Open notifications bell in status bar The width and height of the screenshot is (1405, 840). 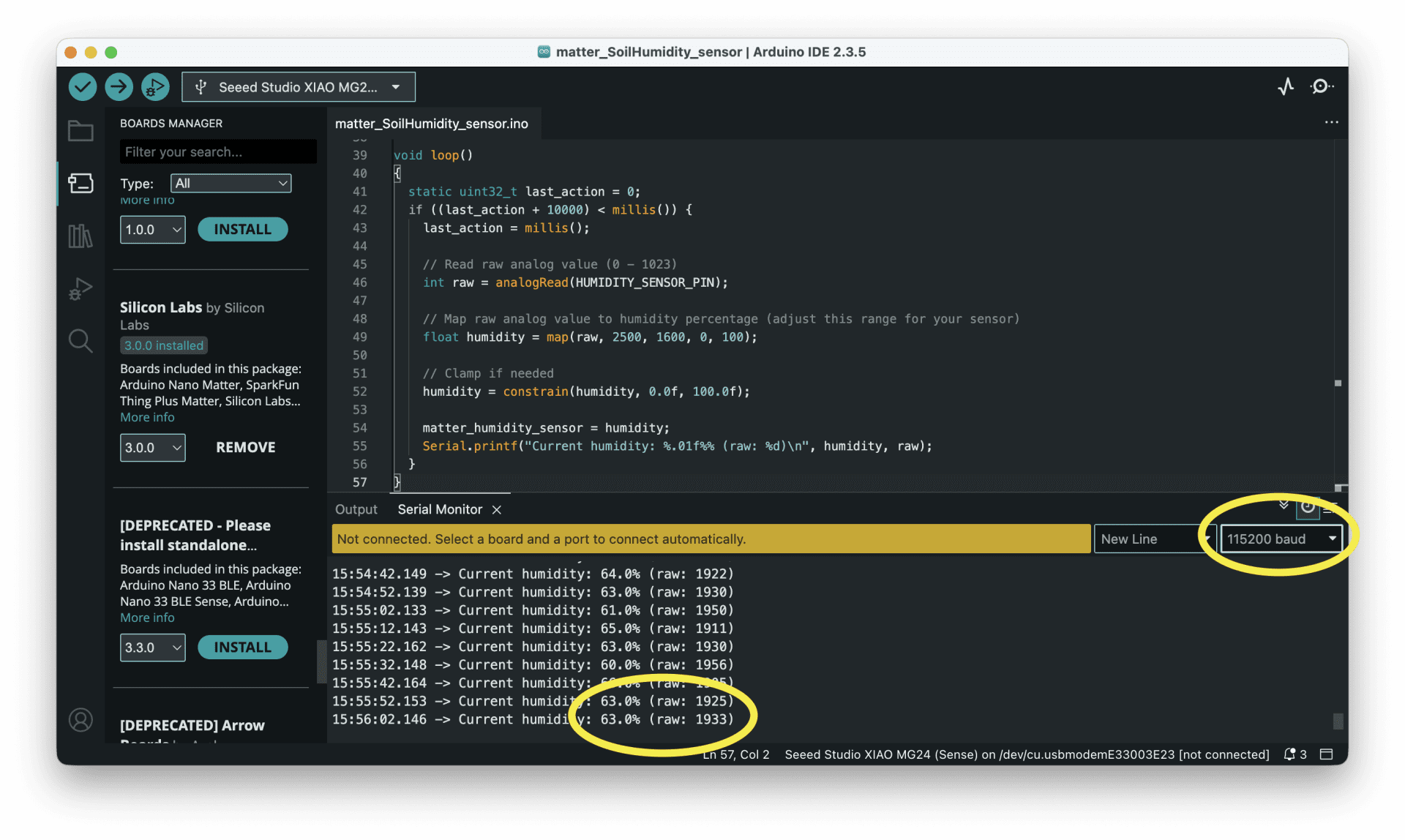pos(1289,754)
